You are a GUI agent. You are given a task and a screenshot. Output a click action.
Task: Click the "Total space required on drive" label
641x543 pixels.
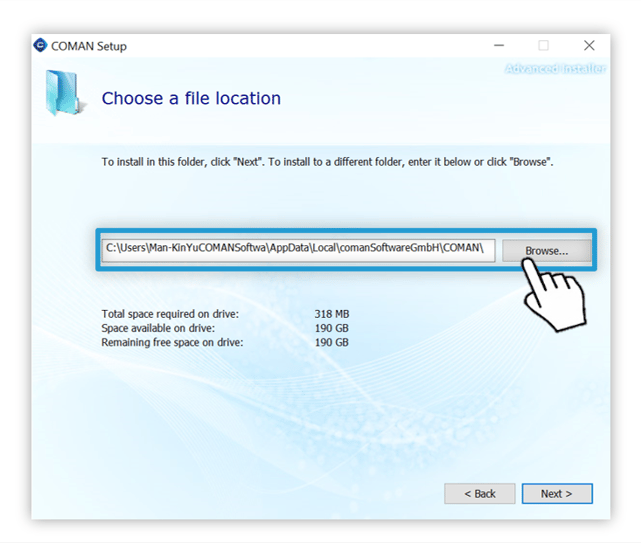(170, 314)
